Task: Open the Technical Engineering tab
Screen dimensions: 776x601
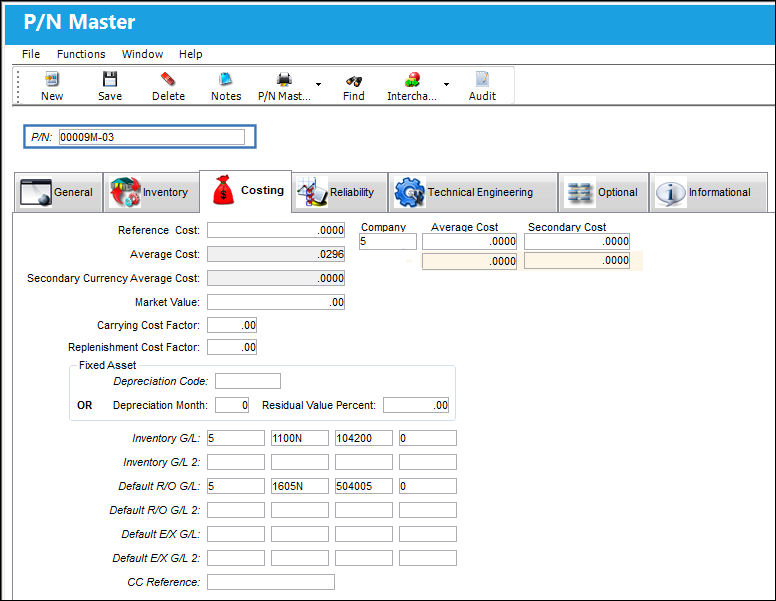Action: tap(473, 193)
